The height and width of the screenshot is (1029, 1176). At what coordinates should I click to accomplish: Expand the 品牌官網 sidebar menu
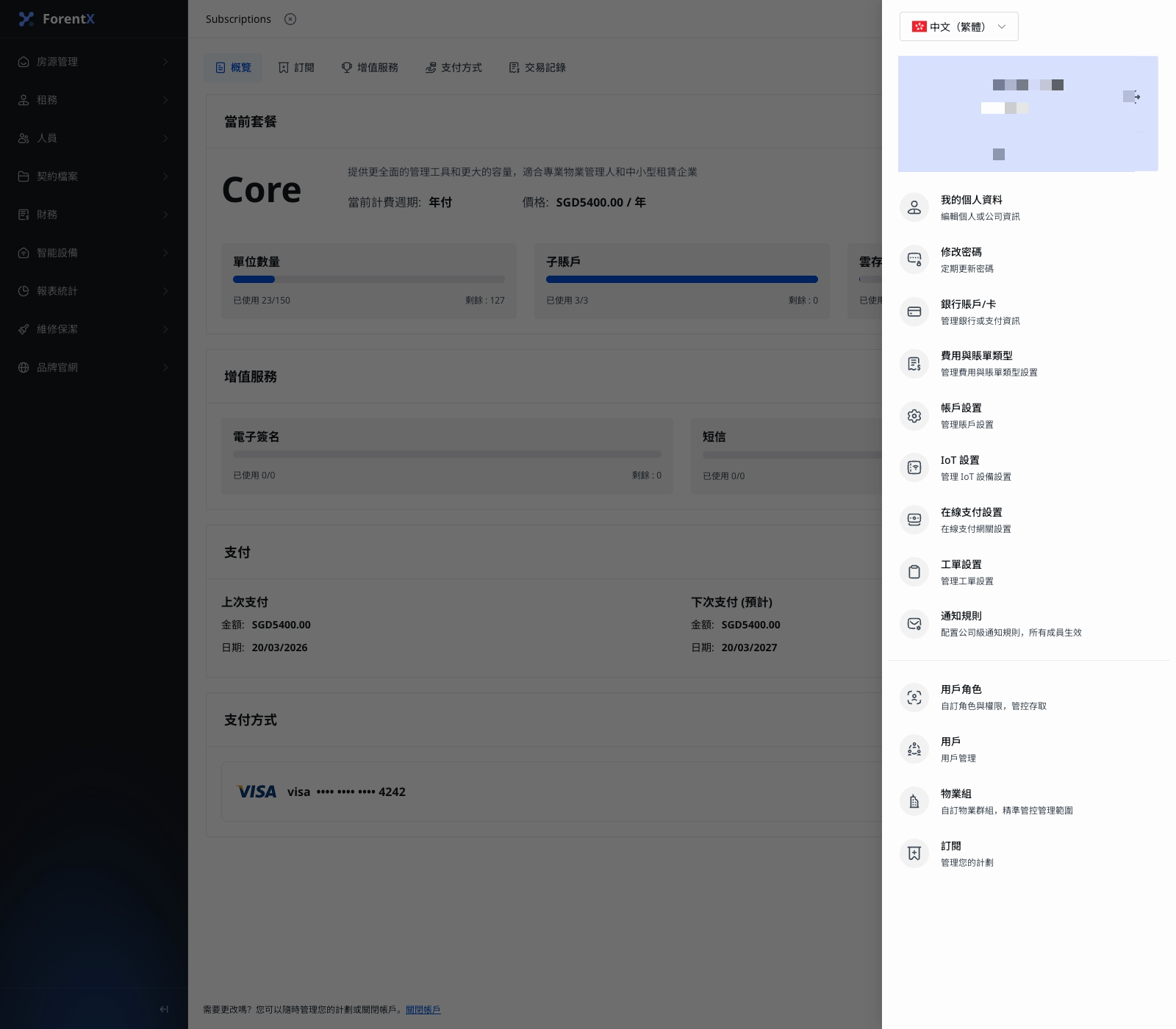coord(94,367)
